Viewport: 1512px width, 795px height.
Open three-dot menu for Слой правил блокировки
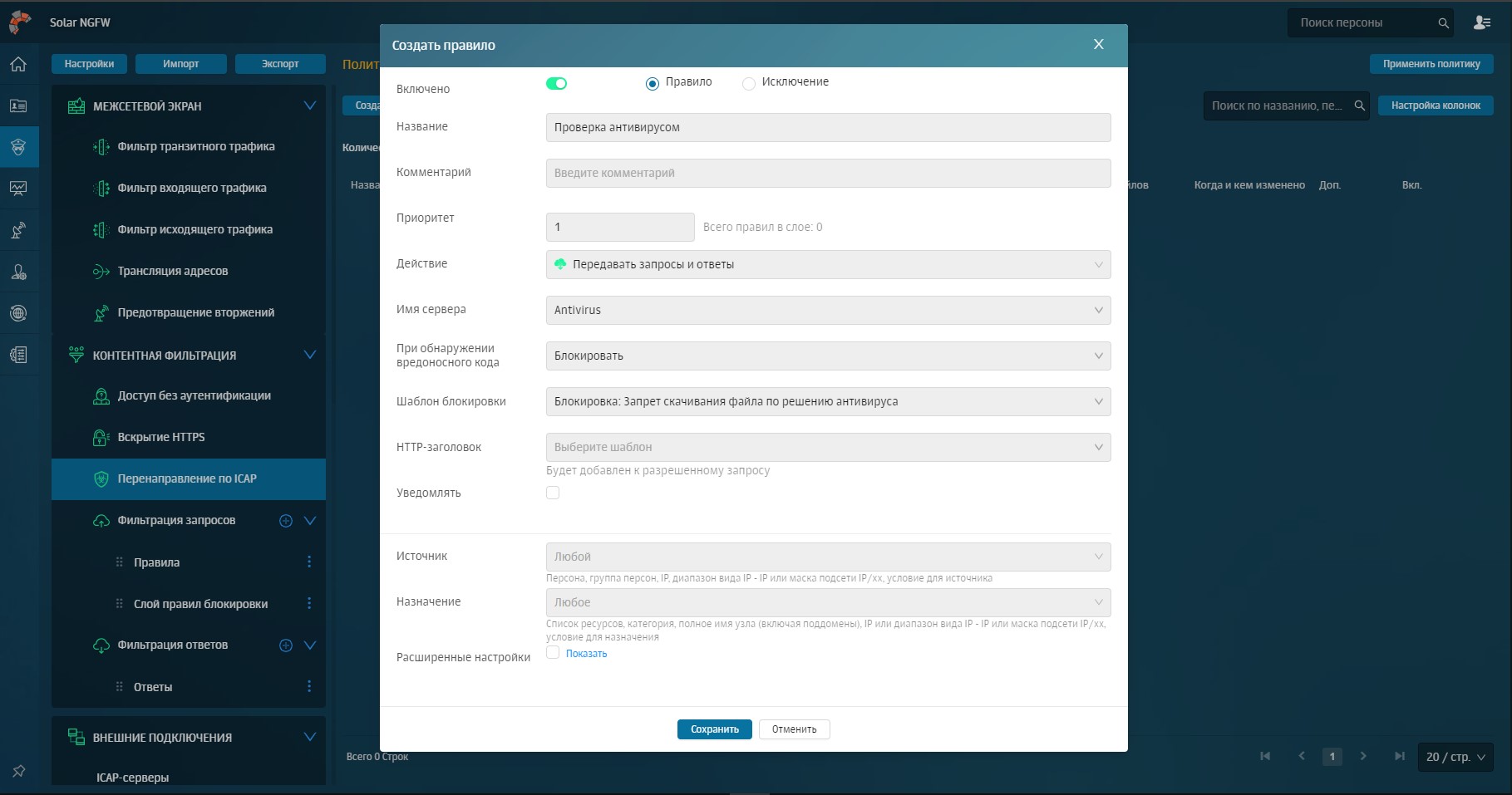pyautogui.click(x=309, y=604)
